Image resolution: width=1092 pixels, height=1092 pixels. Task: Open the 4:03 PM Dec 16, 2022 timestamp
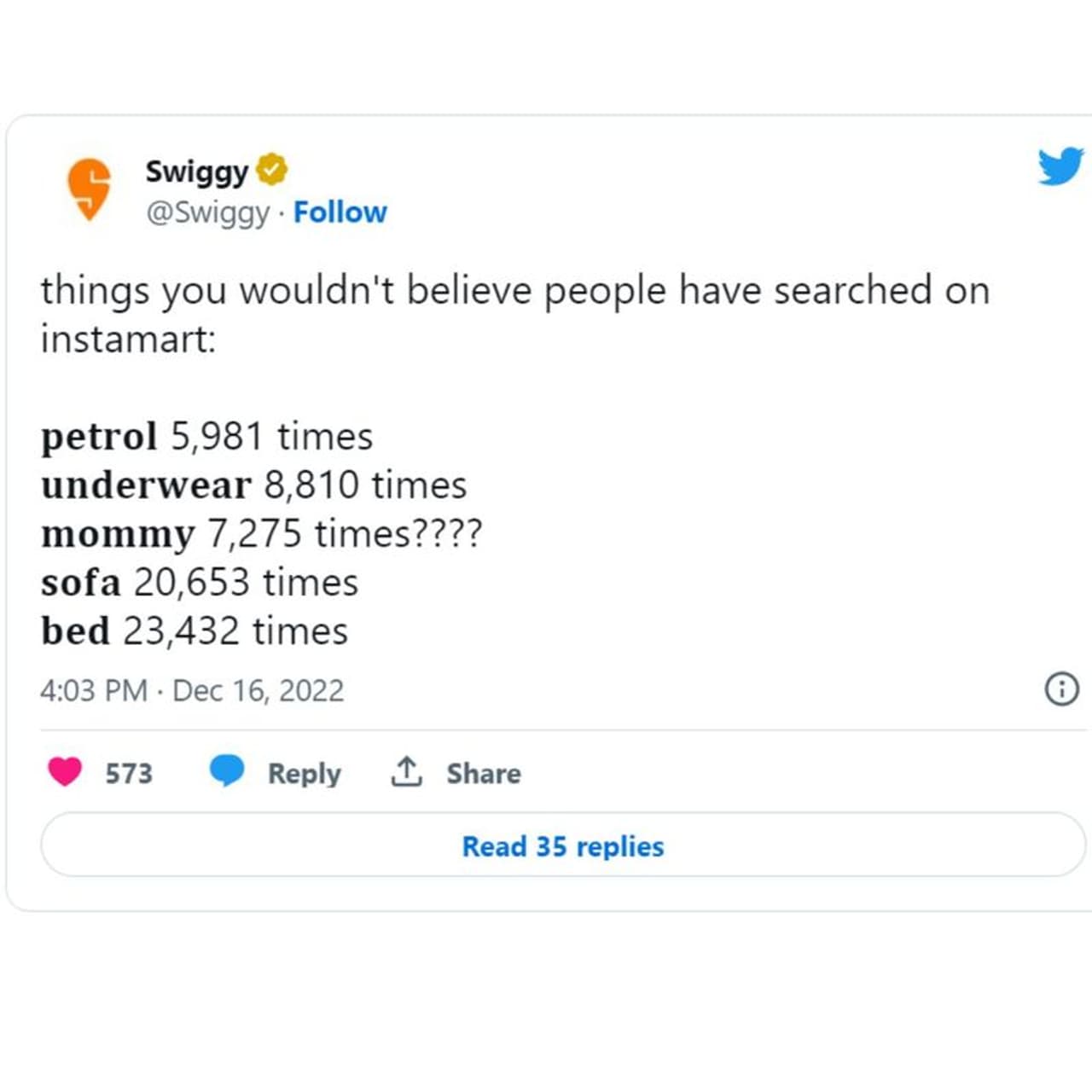[x=192, y=690]
